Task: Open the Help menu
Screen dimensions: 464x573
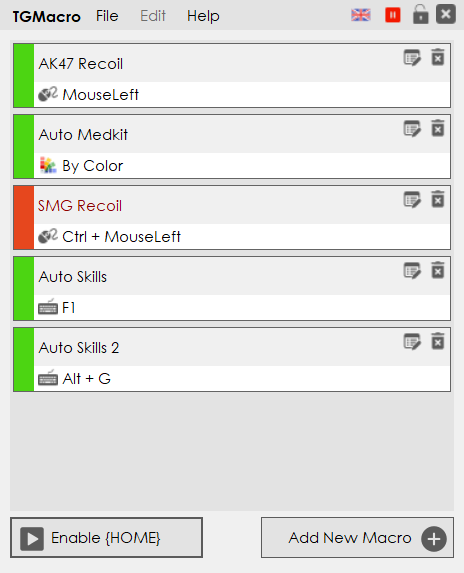Action: tap(203, 16)
